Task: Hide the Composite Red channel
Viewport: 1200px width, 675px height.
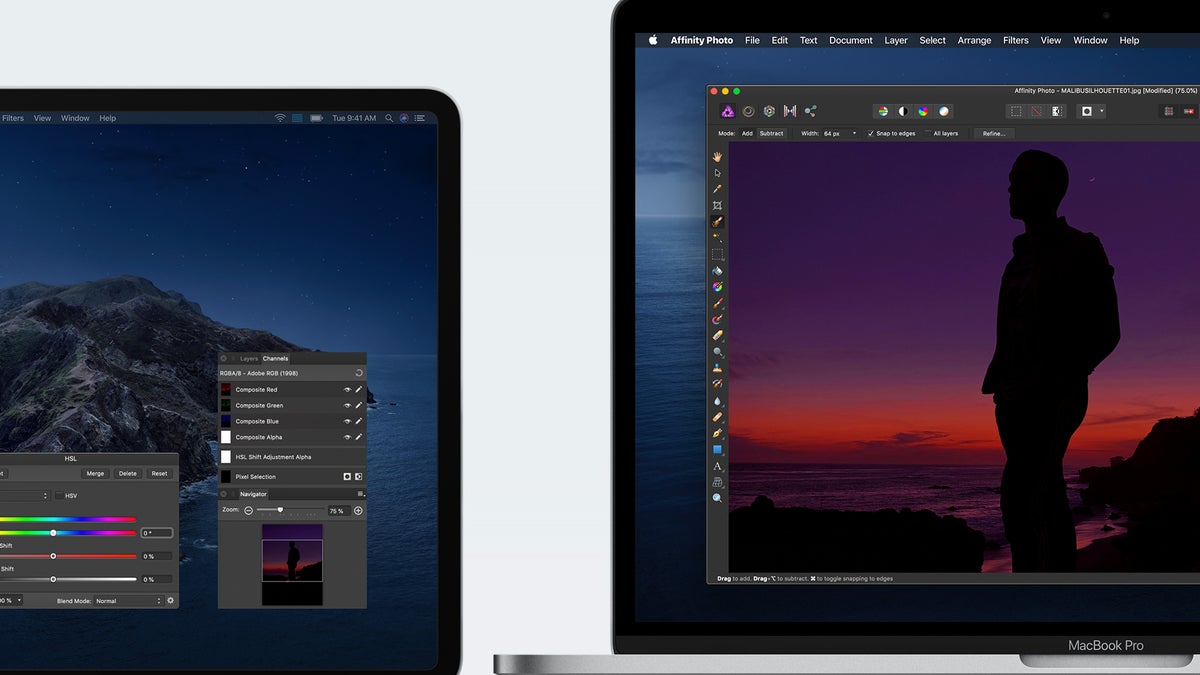Action: [x=348, y=390]
